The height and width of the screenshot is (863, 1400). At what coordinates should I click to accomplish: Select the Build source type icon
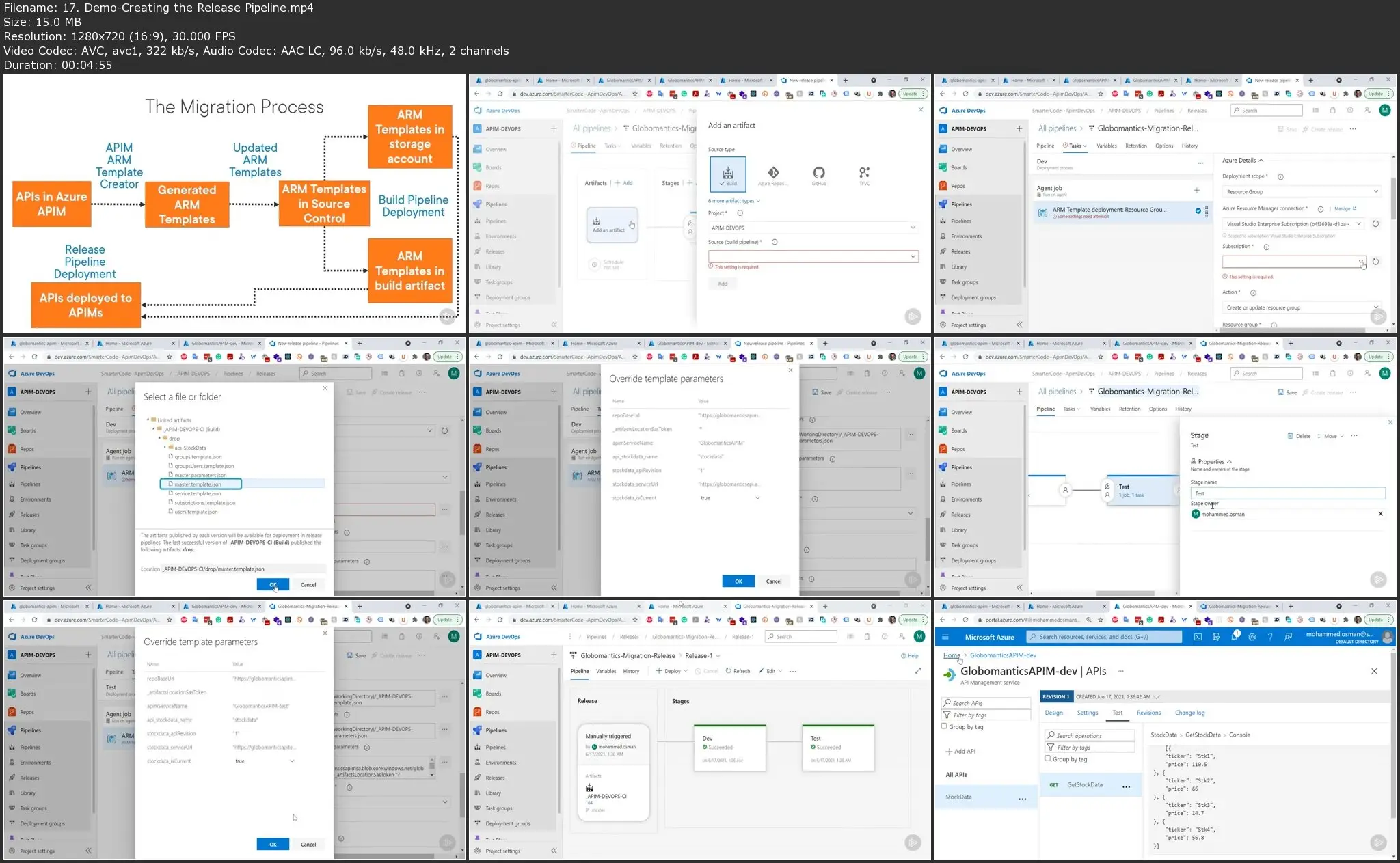coord(727,174)
